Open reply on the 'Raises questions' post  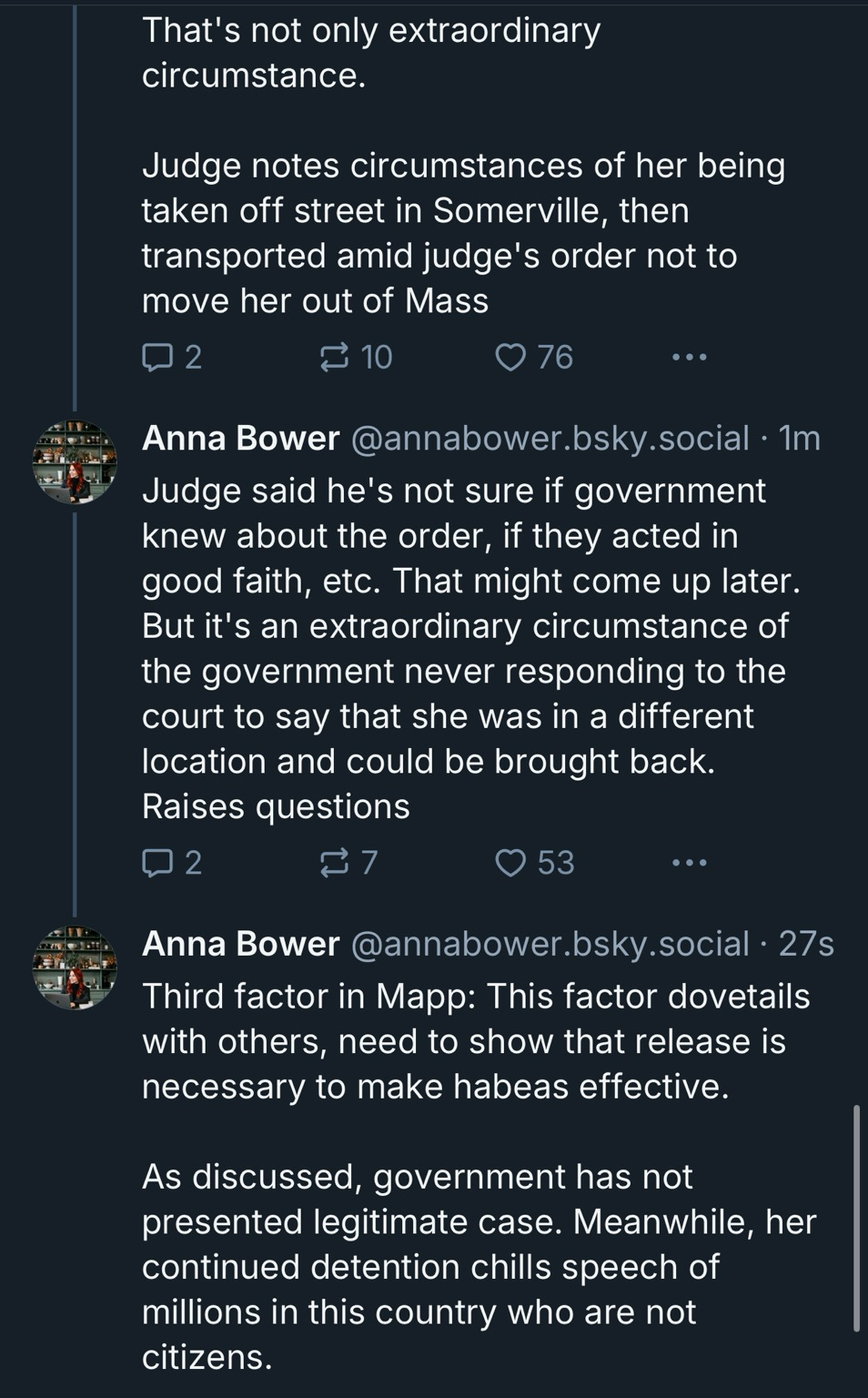[x=171, y=862]
